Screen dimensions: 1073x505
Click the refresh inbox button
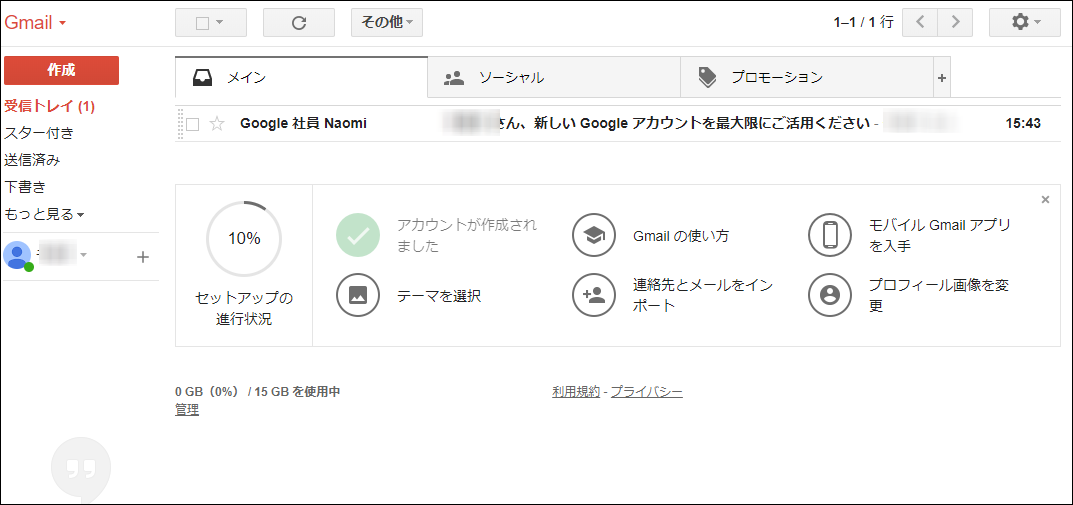click(298, 23)
